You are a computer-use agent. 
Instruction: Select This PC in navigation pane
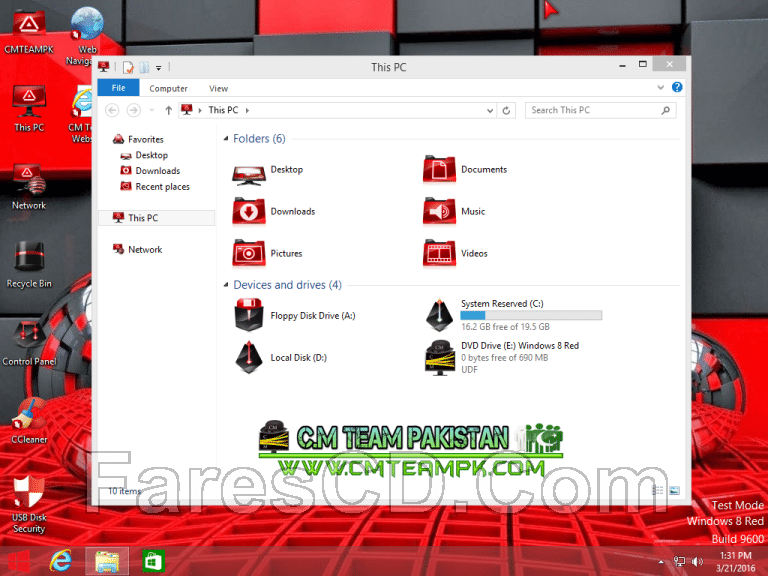(156, 218)
